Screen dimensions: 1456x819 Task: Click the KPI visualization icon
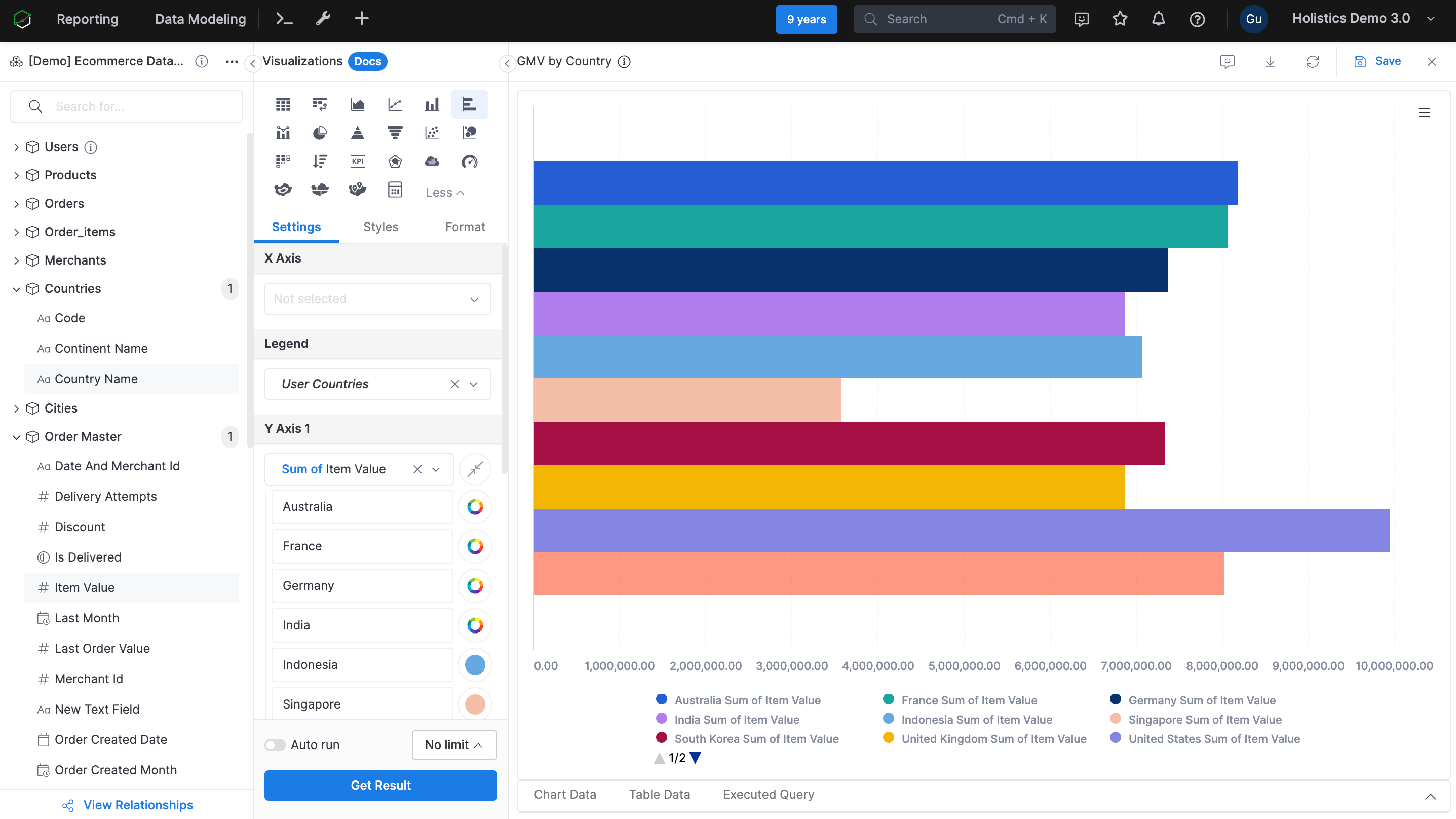(x=357, y=161)
